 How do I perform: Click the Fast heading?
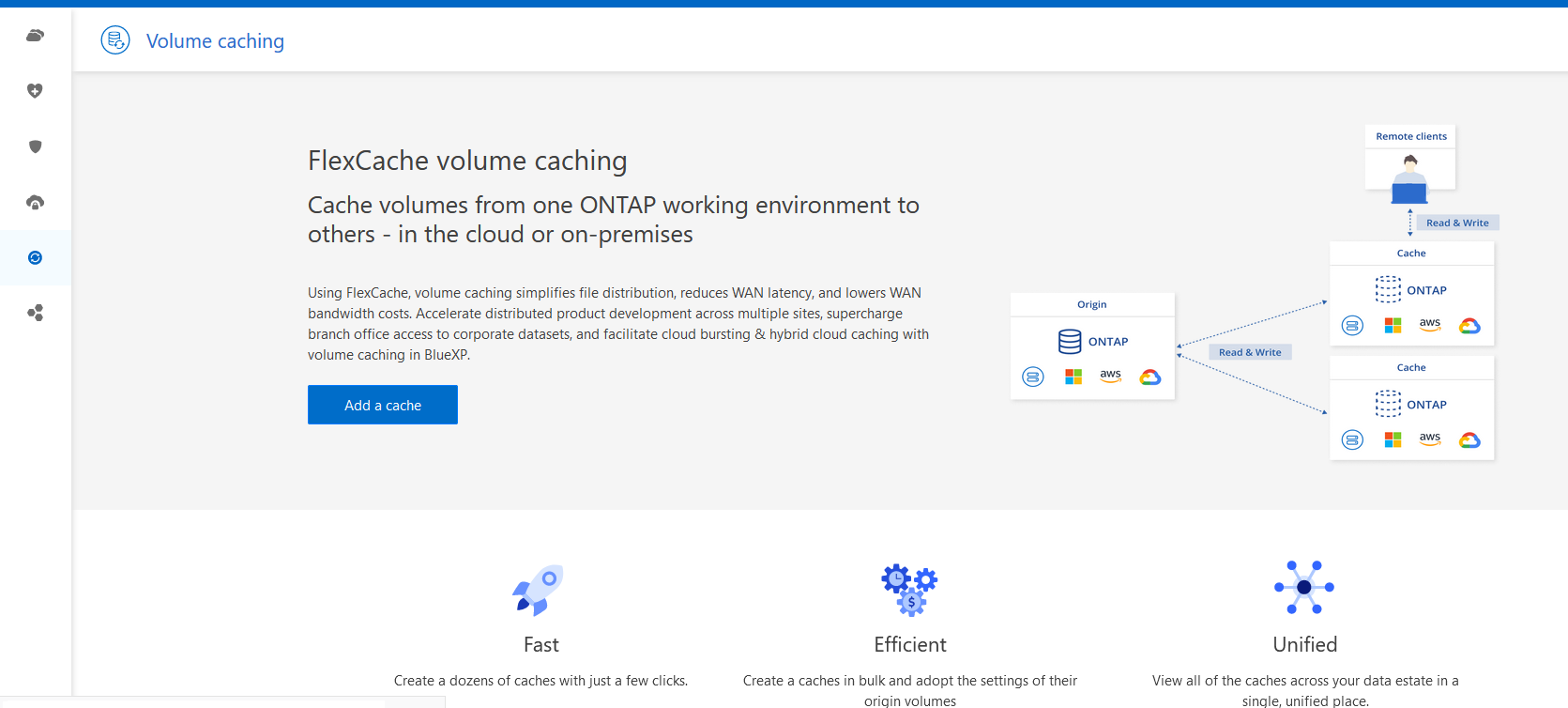[540, 644]
